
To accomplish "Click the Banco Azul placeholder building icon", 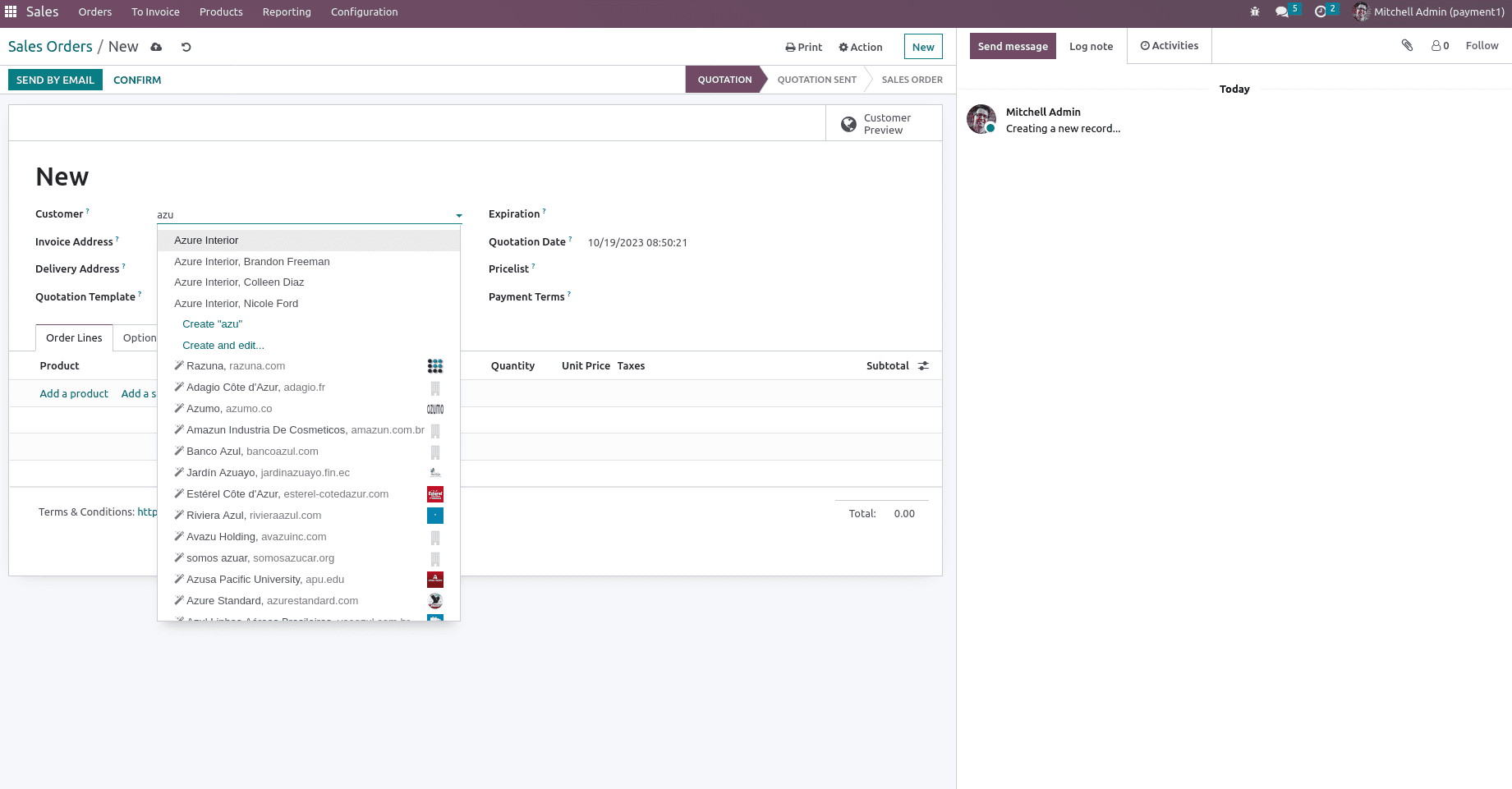I will click(435, 452).
